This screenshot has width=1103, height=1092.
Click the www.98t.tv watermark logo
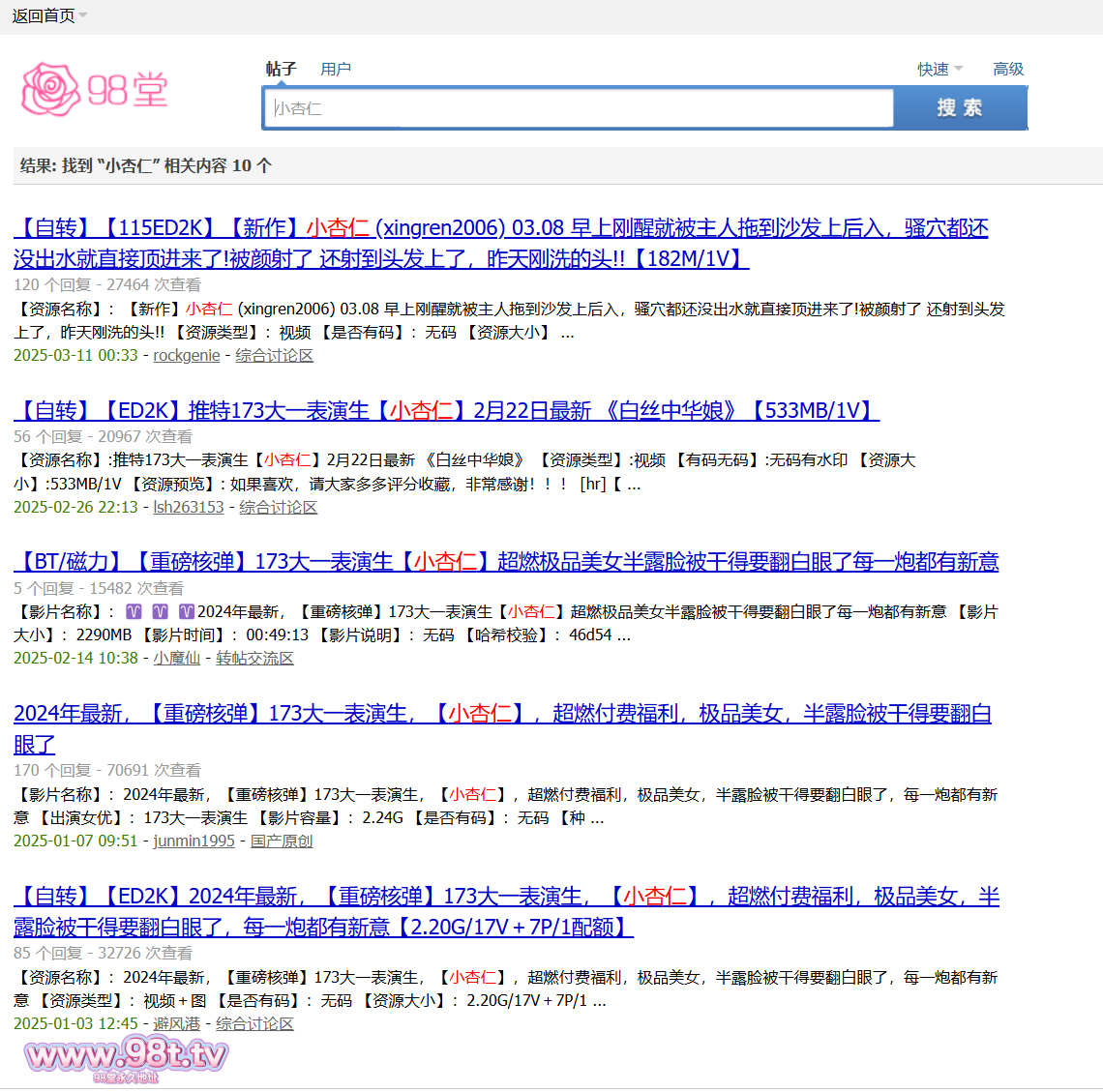126,1056
